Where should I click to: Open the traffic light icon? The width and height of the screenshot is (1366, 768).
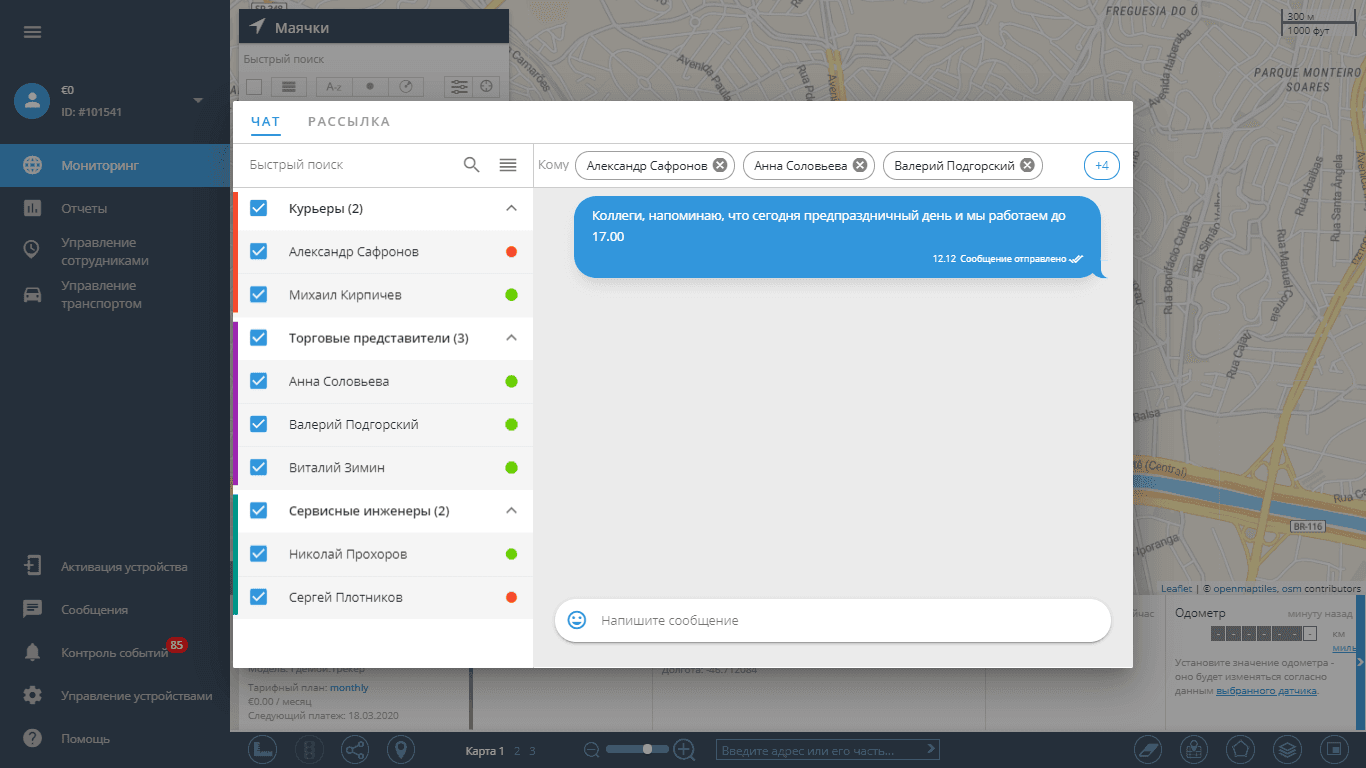click(x=309, y=749)
